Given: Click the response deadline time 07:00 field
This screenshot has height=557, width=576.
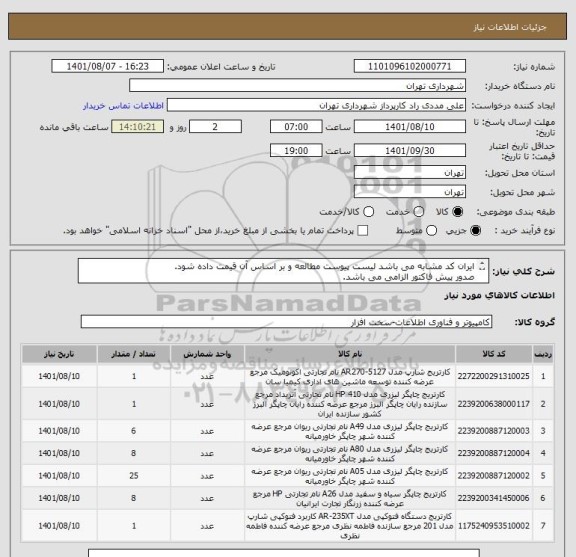Looking at the screenshot, I should [x=296, y=127].
